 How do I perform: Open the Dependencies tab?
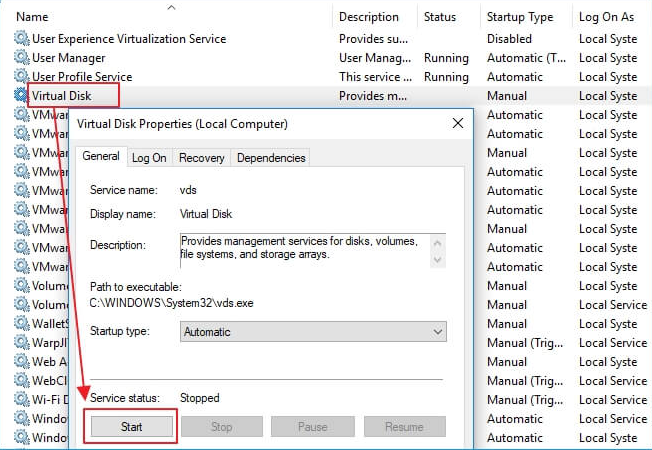tap(271, 158)
